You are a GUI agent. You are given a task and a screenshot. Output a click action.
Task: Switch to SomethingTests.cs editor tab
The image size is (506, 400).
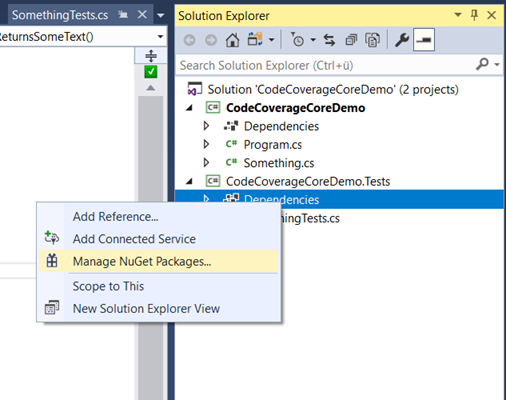[x=60, y=15]
